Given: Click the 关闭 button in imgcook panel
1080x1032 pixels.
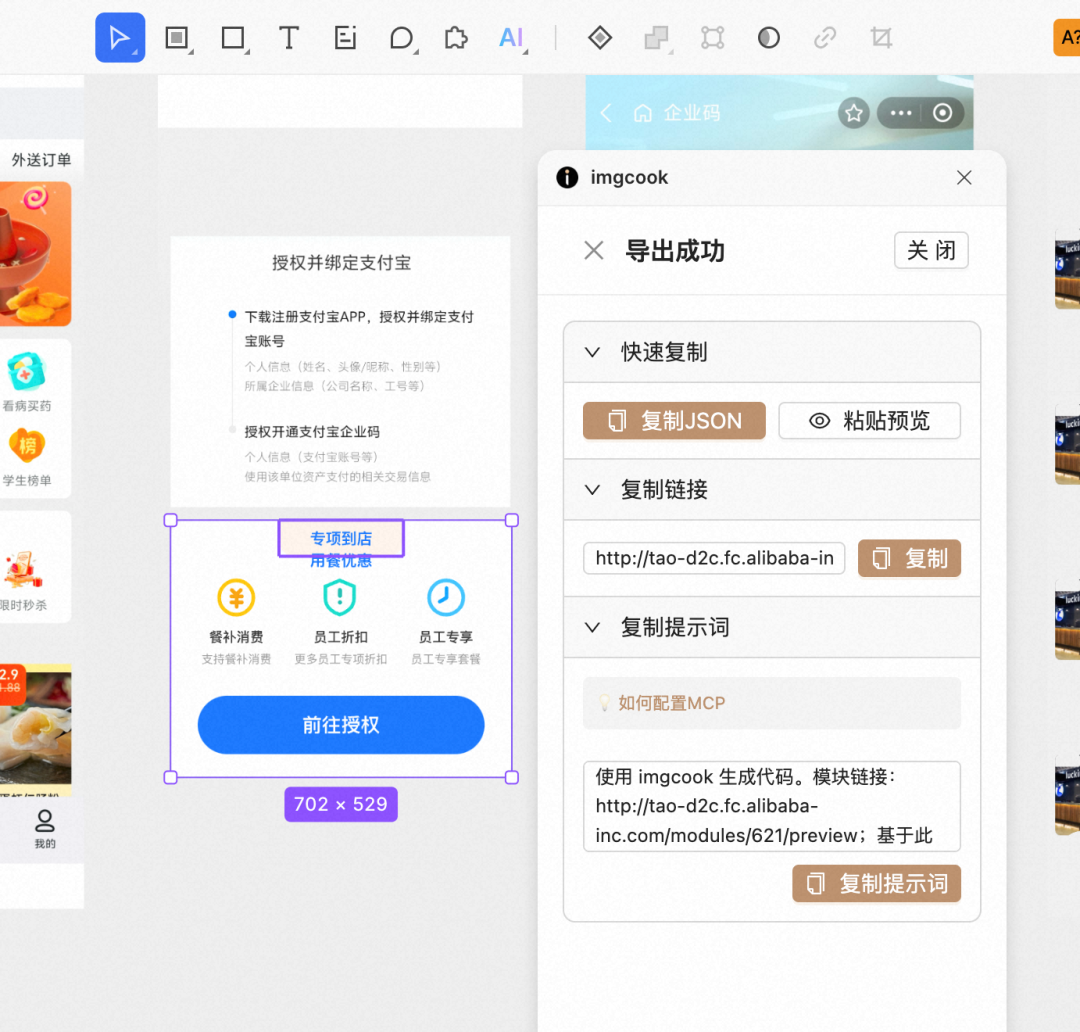Looking at the screenshot, I should point(930,250).
